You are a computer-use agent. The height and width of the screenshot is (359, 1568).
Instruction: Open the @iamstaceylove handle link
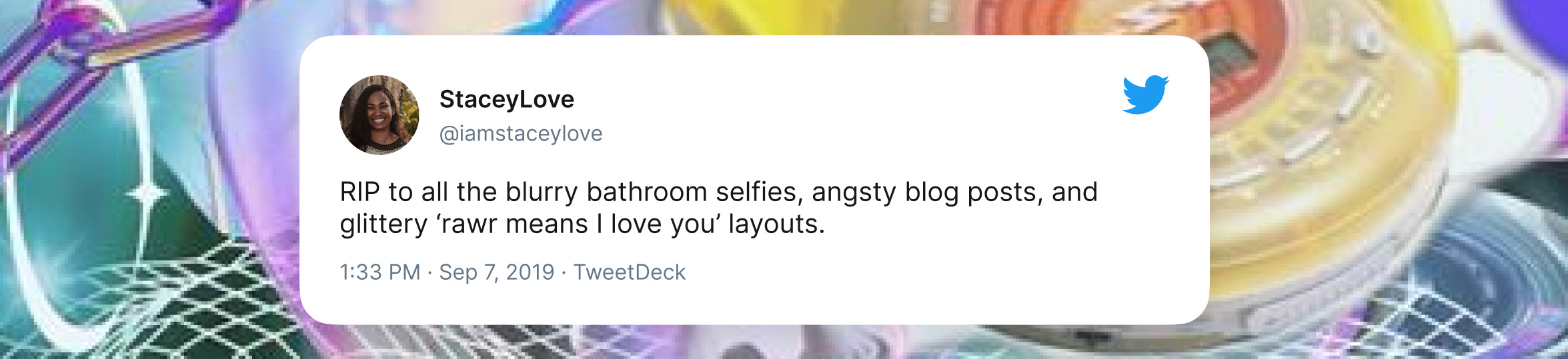pos(521,133)
